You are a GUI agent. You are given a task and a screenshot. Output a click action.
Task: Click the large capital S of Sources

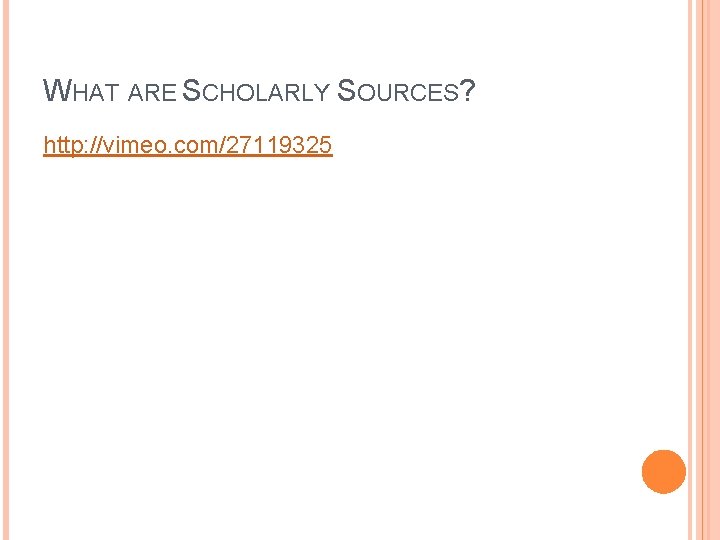click(x=346, y=92)
